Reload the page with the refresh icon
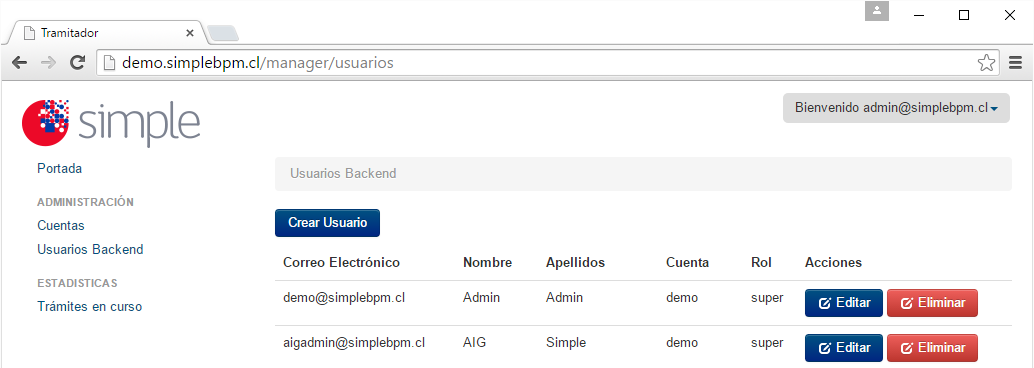This screenshot has height=368, width=1034. [x=77, y=63]
